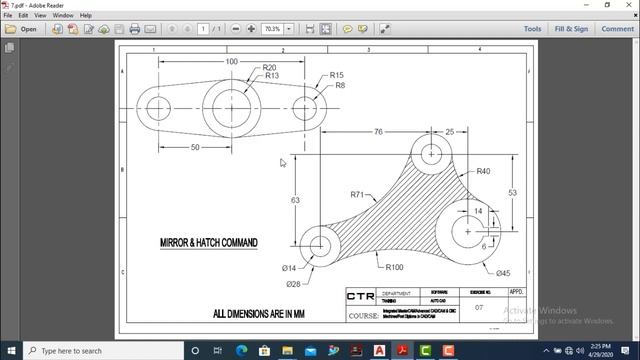Zoom in with the plus icon
The width and height of the screenshot is (640, 360).
click(251, 29)
